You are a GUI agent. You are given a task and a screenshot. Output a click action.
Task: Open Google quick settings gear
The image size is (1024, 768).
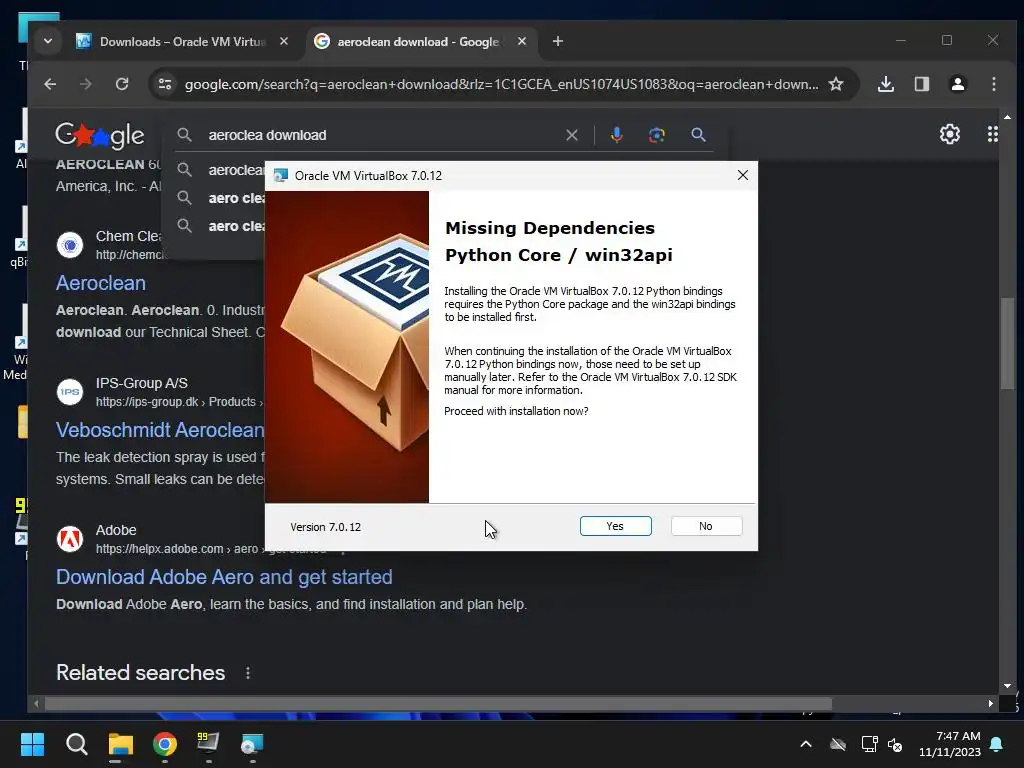pyautogui.click(x=950, y=134)
